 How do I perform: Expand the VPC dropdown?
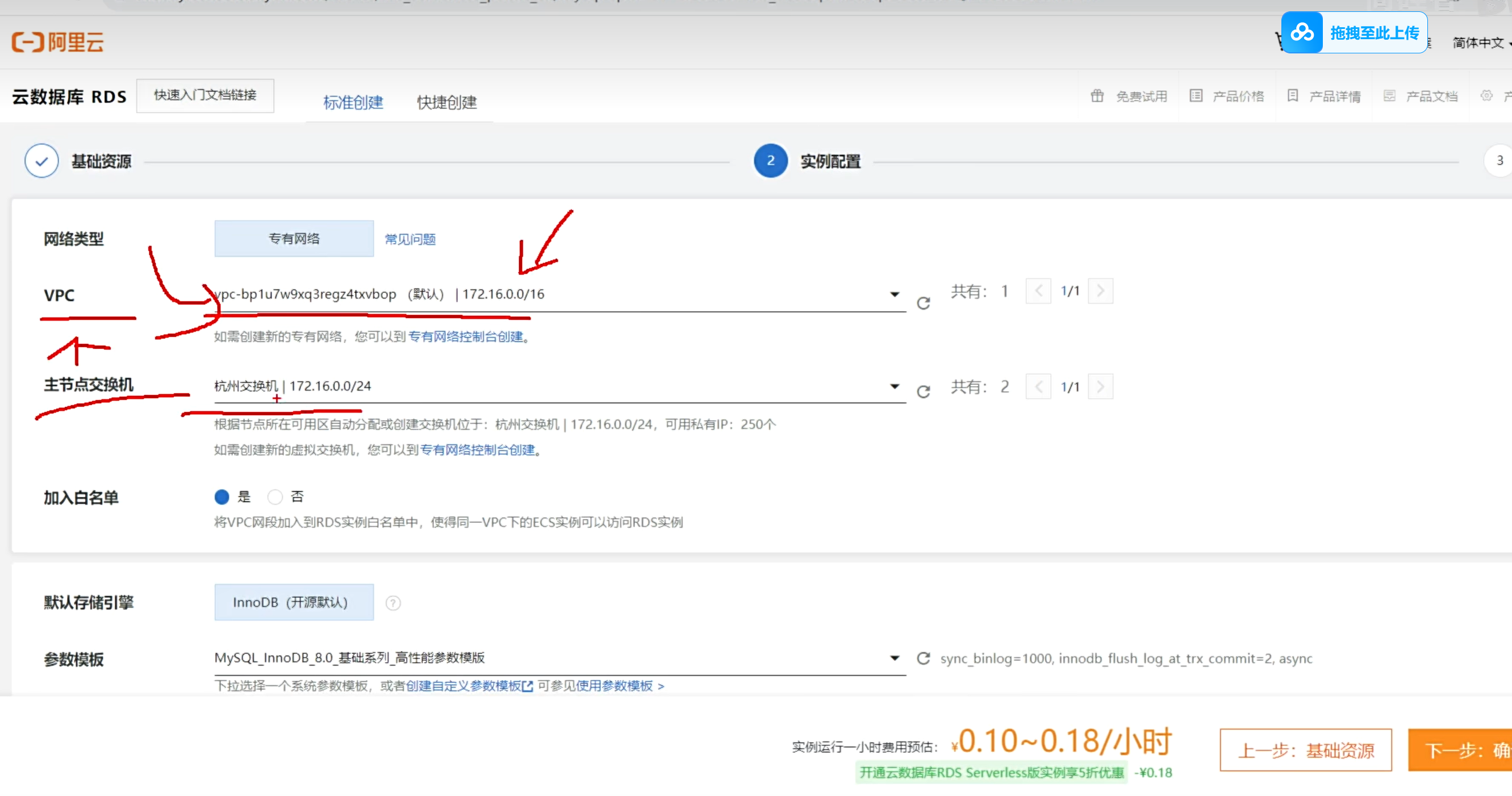pos(894,294)
